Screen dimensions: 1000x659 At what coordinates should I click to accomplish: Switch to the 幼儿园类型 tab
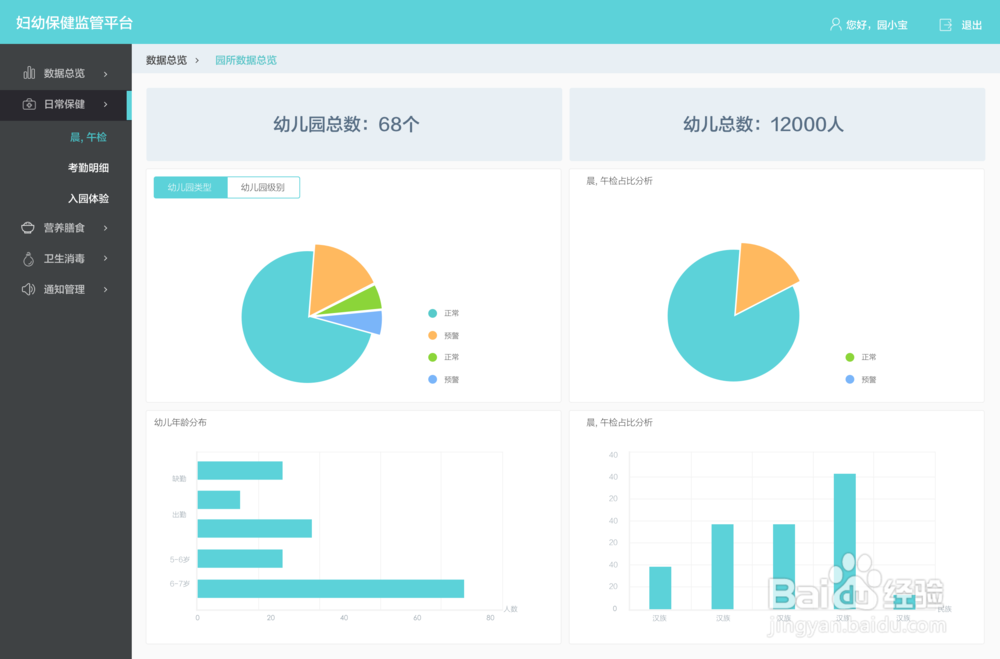[x=190, y=187]
